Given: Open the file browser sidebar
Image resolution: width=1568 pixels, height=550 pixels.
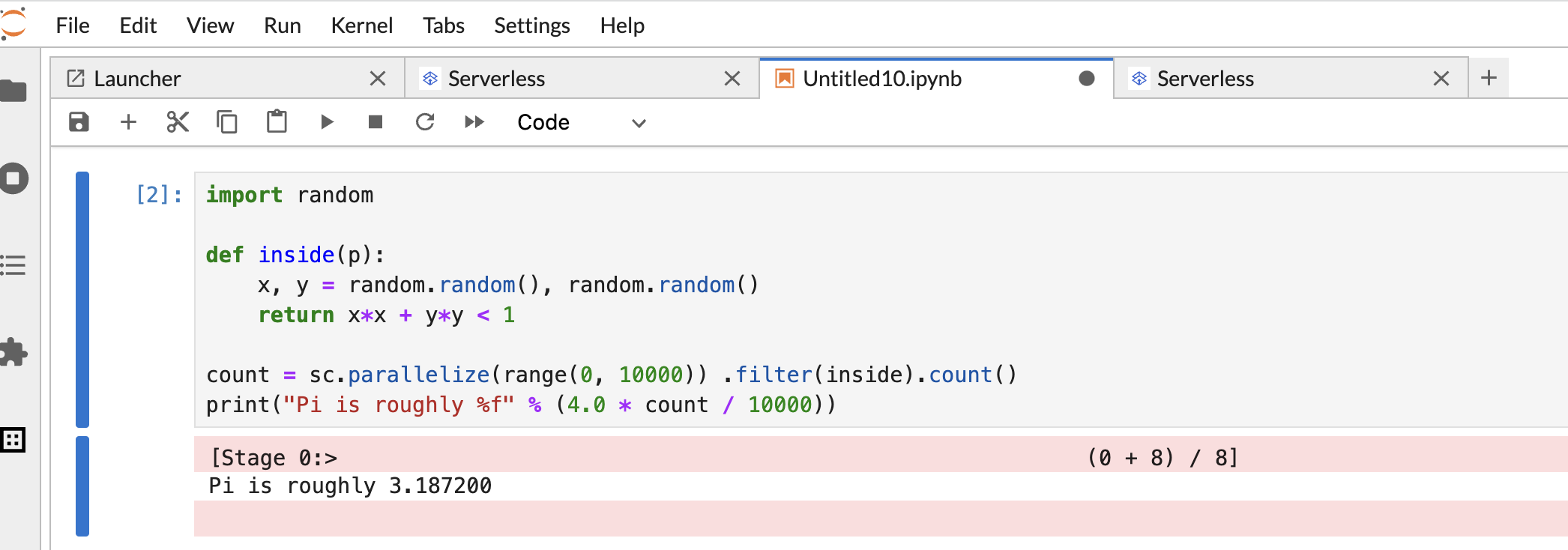Looking at the screenshot, I should tap(13, 91).
